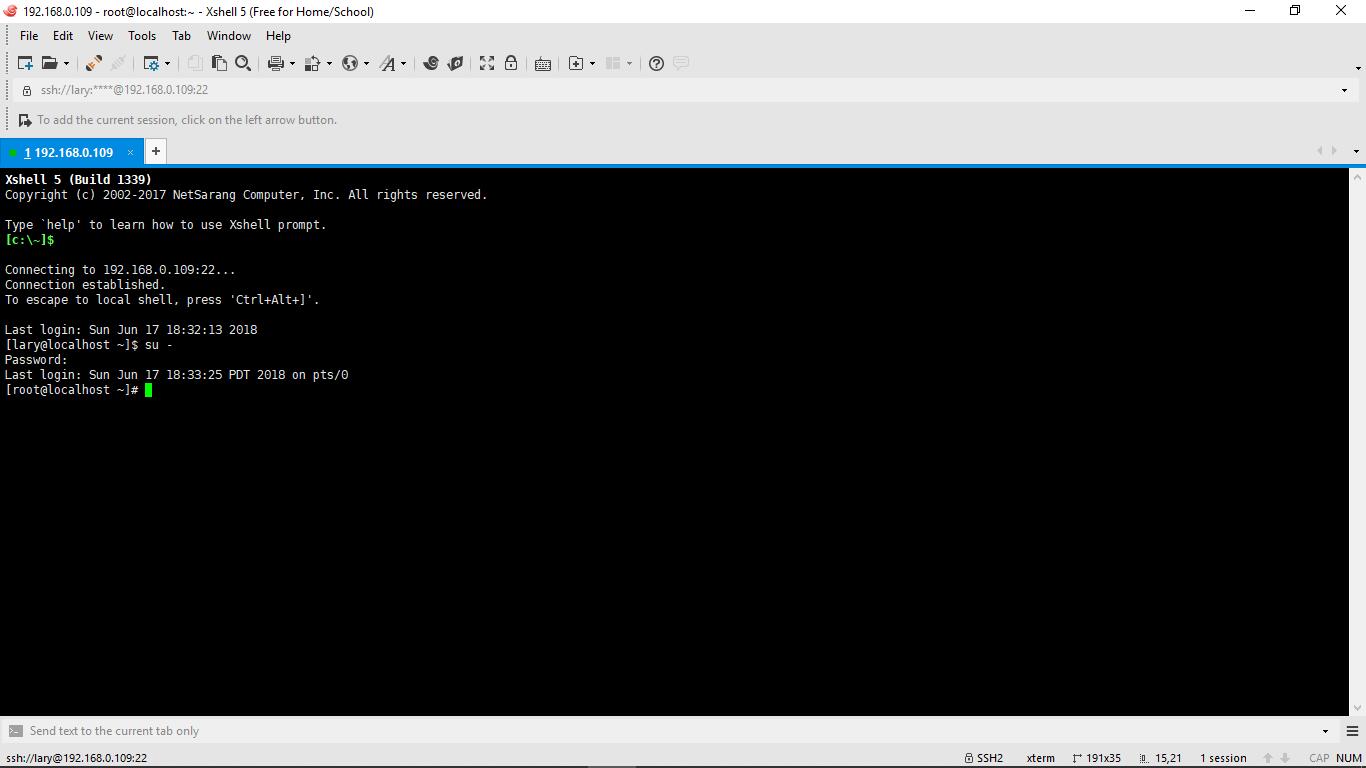
Task: Expand the Font dropdown arrow
Action: (403, 63)
